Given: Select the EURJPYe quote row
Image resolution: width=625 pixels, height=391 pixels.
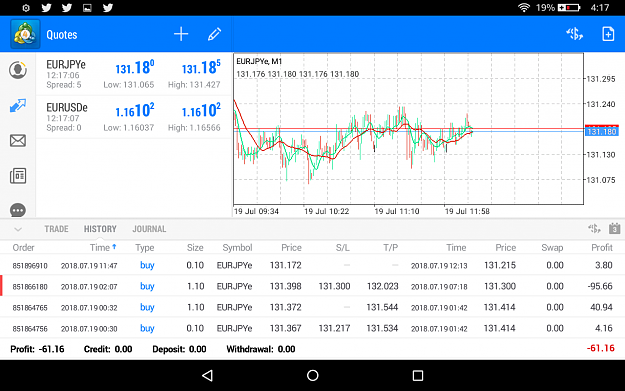Looking at the screenshot, I should click(x=134, y=74).
